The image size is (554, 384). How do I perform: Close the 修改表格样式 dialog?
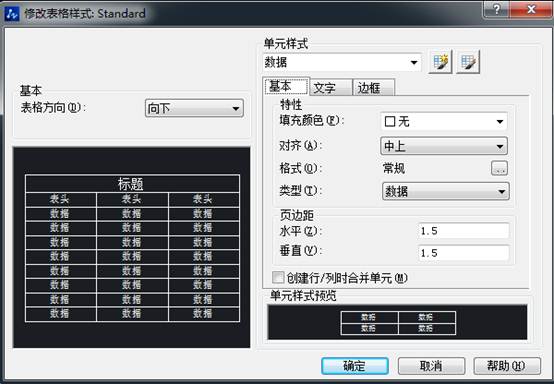coord(531,9)
